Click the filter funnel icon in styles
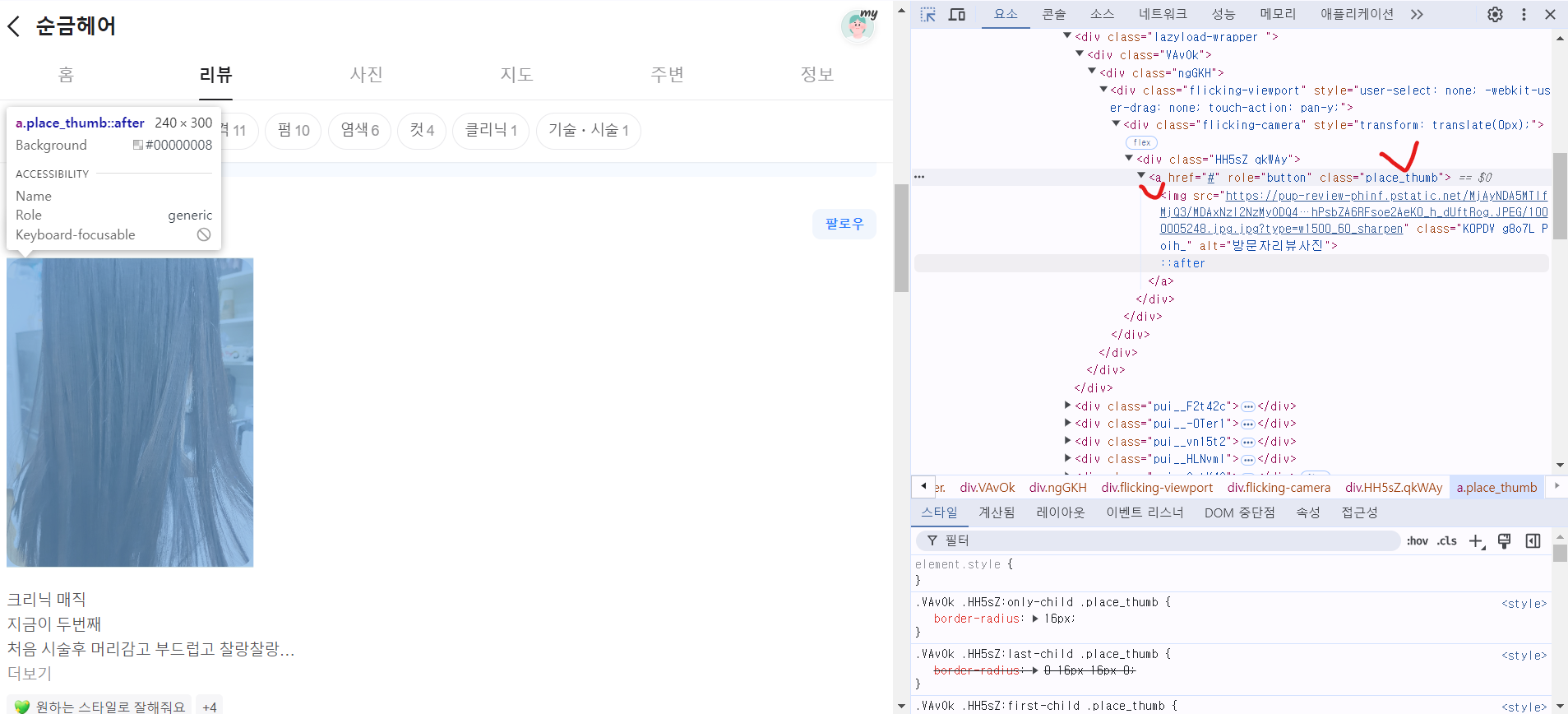Image resolution: width=1568 pixels, height=714 pixels. [932, 540]
